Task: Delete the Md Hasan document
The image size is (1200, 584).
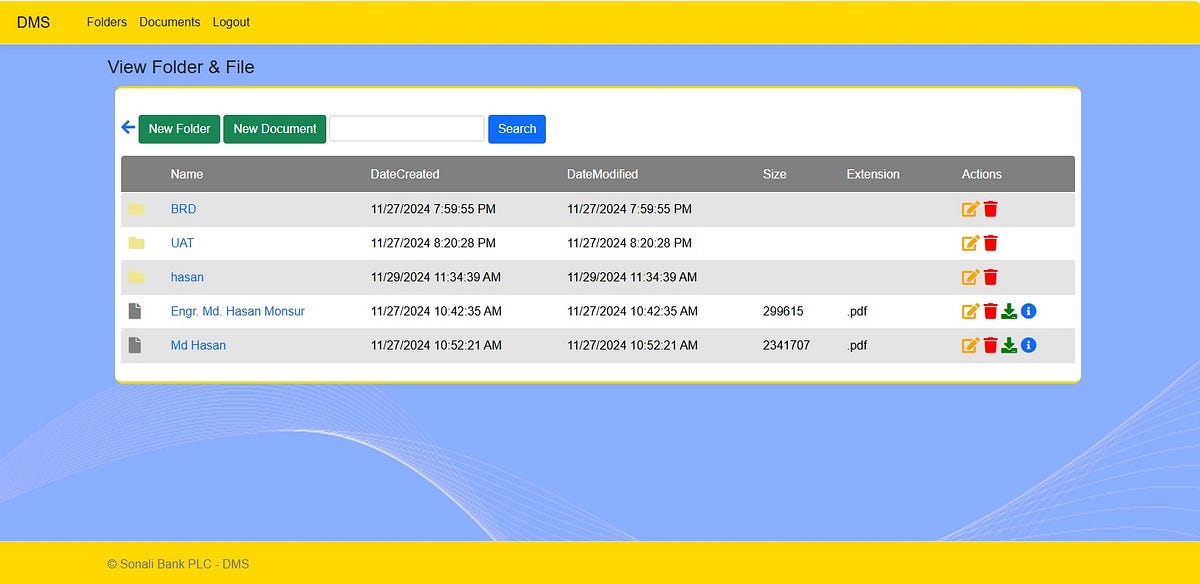Action: click(990, 345)
